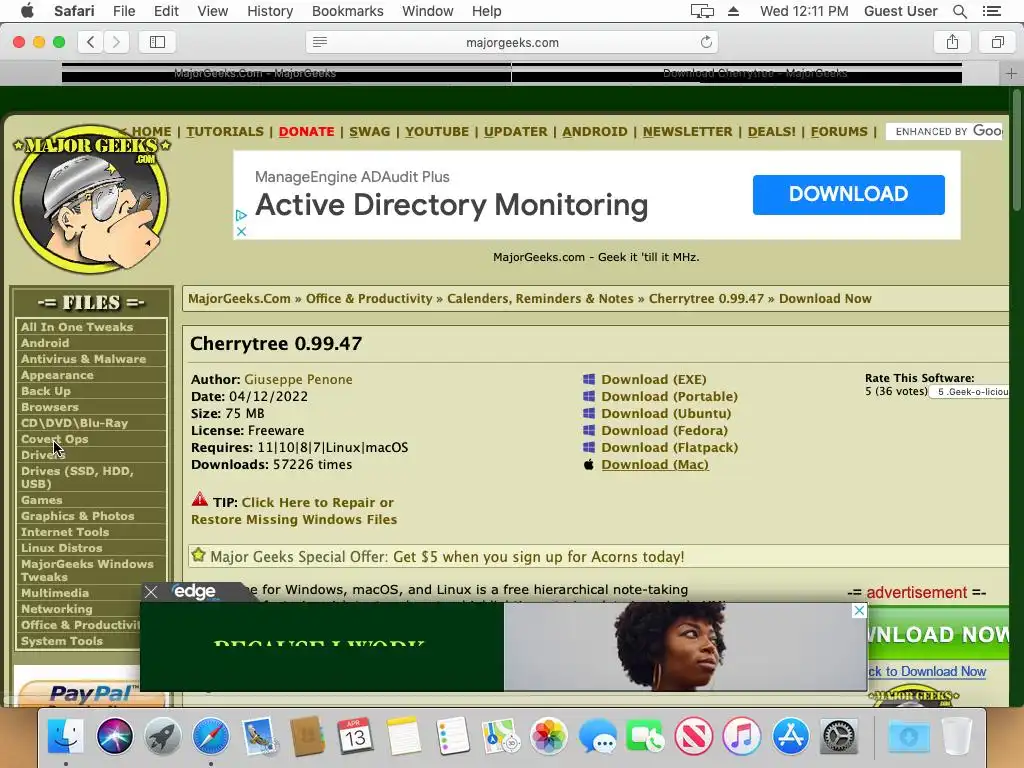Click Safari back navigation arrow

(x=91, y=42)
